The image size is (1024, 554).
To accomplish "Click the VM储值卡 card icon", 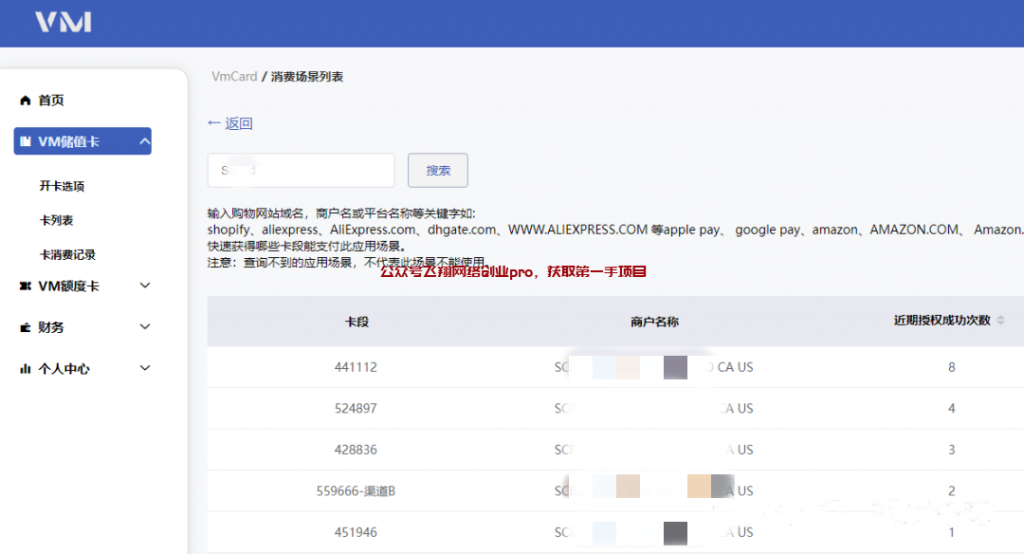I will coord(25,141).
